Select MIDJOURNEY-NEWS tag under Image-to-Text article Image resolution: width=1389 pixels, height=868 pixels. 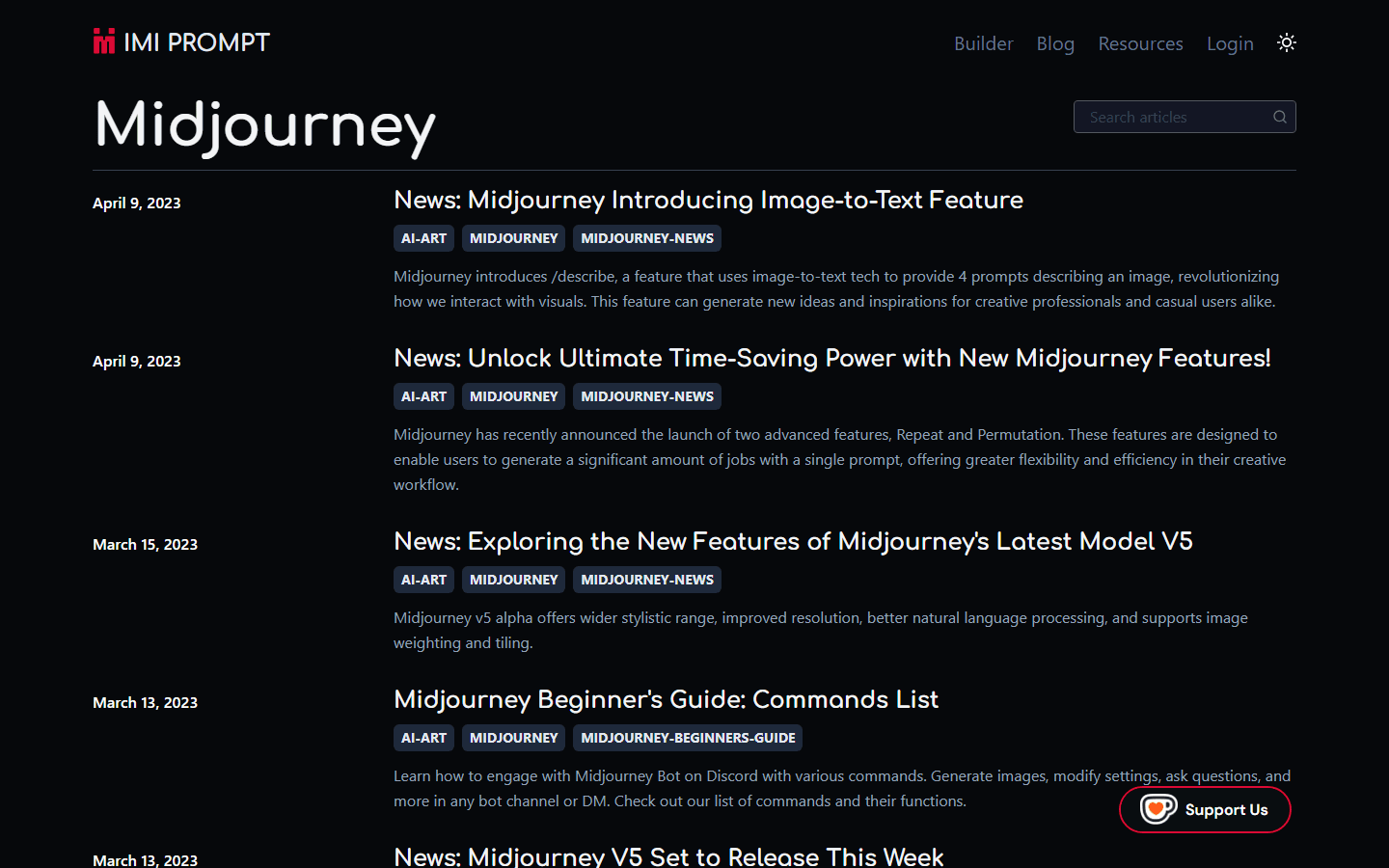[647, 238]
